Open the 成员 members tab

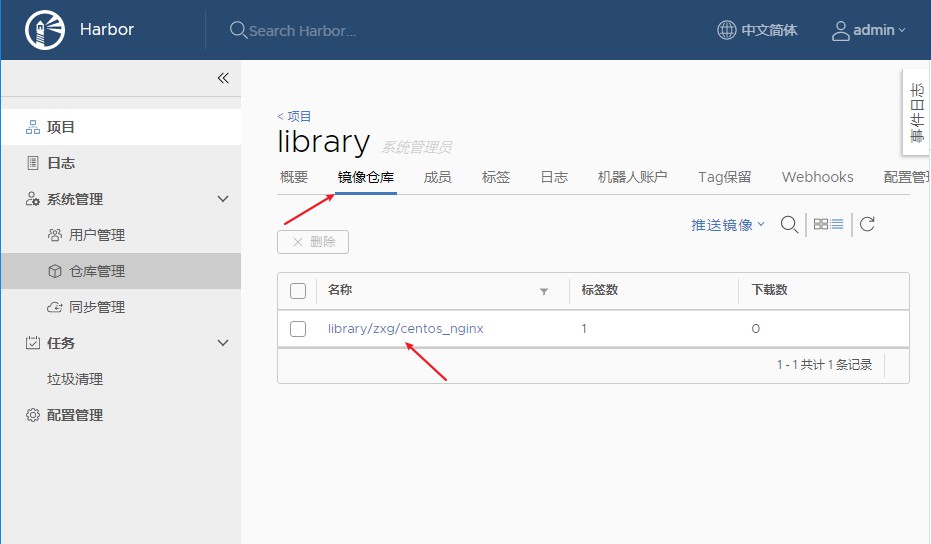click(438, 177)
